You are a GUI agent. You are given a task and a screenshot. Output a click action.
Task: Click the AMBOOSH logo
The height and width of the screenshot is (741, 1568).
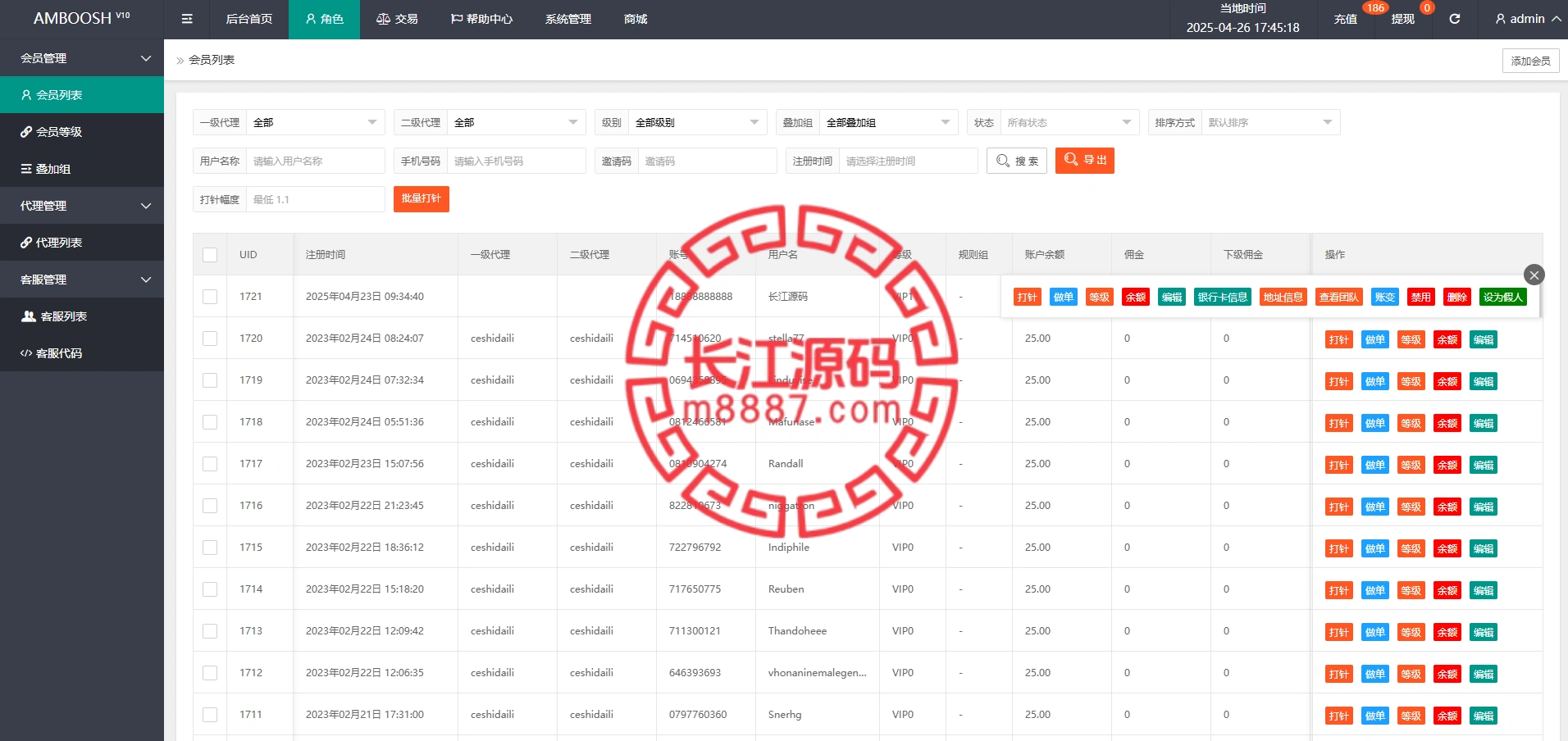pos(81,18)
